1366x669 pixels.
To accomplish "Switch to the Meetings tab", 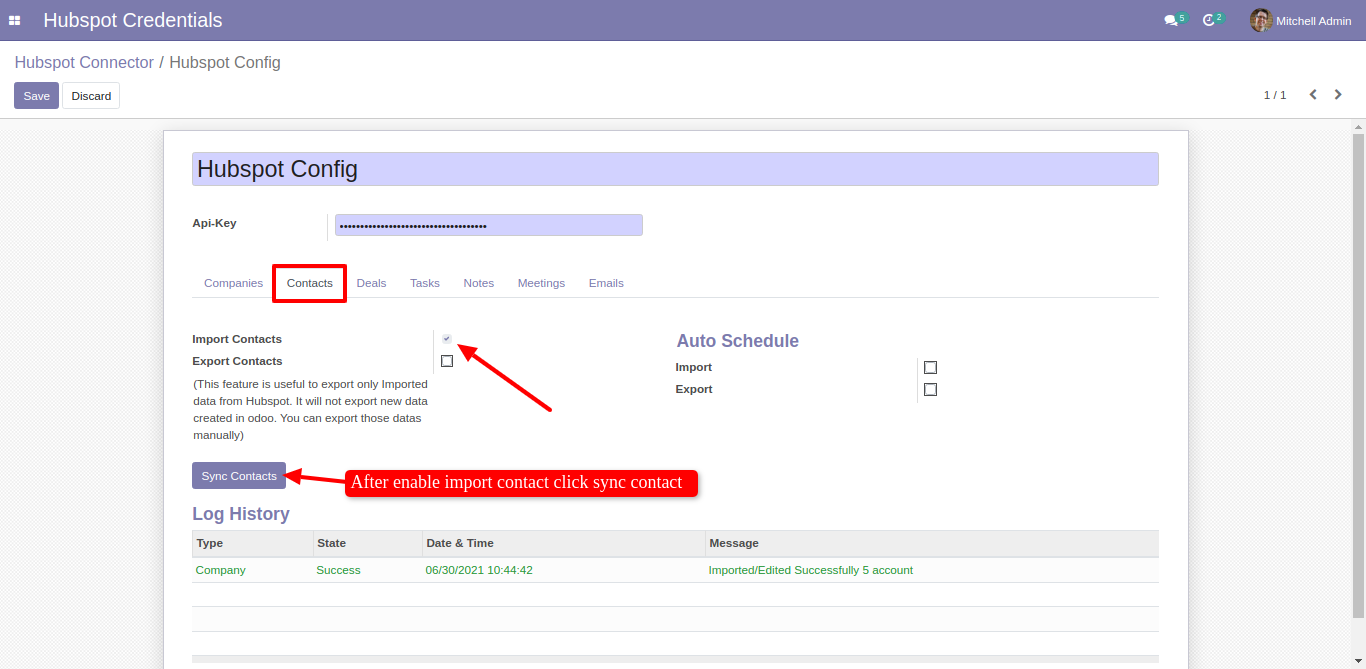I will point(541,283).
